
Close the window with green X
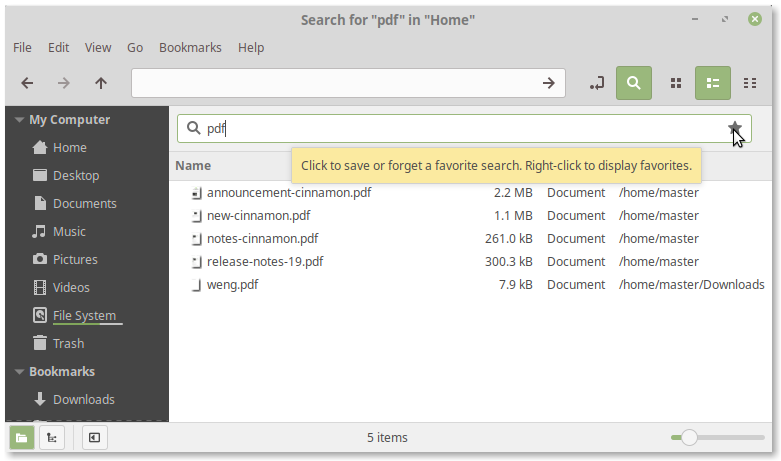pyautogui.click(x=755, y=19)
